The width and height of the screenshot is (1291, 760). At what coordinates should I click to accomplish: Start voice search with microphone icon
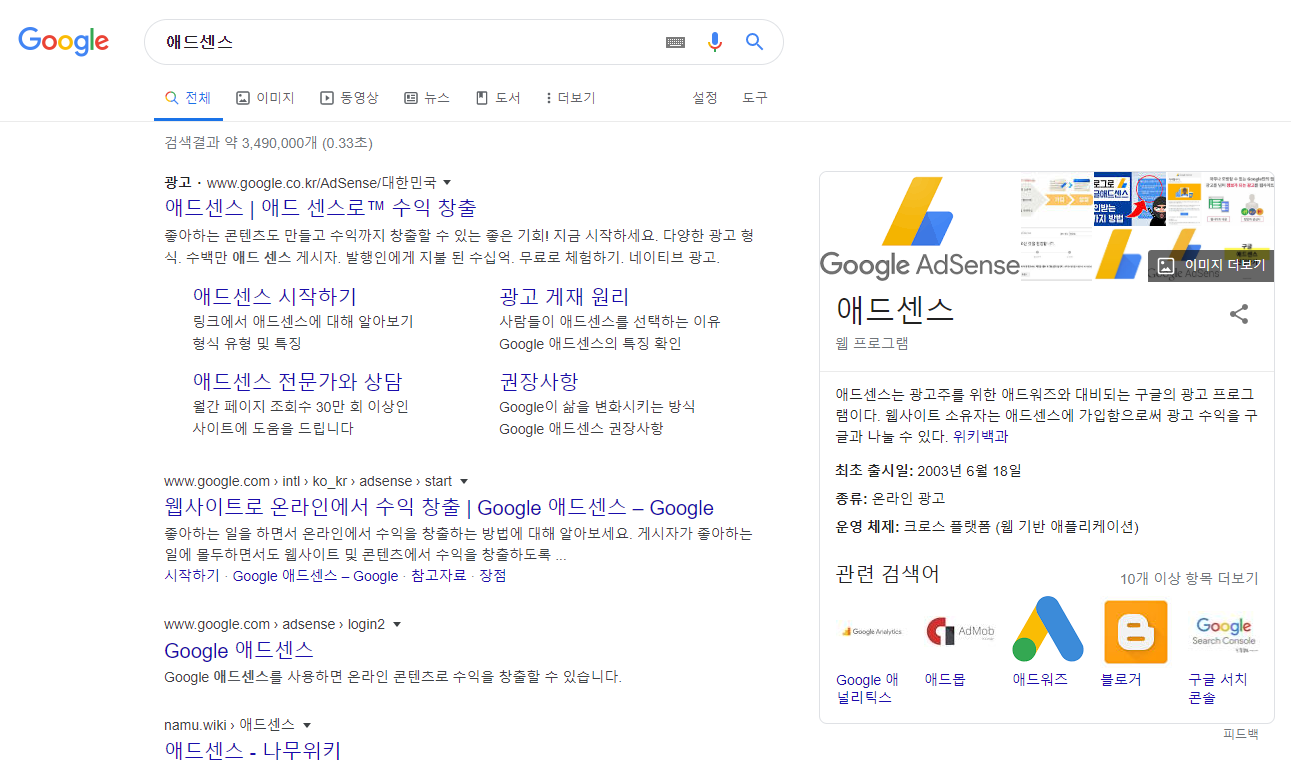coord(715,42)
